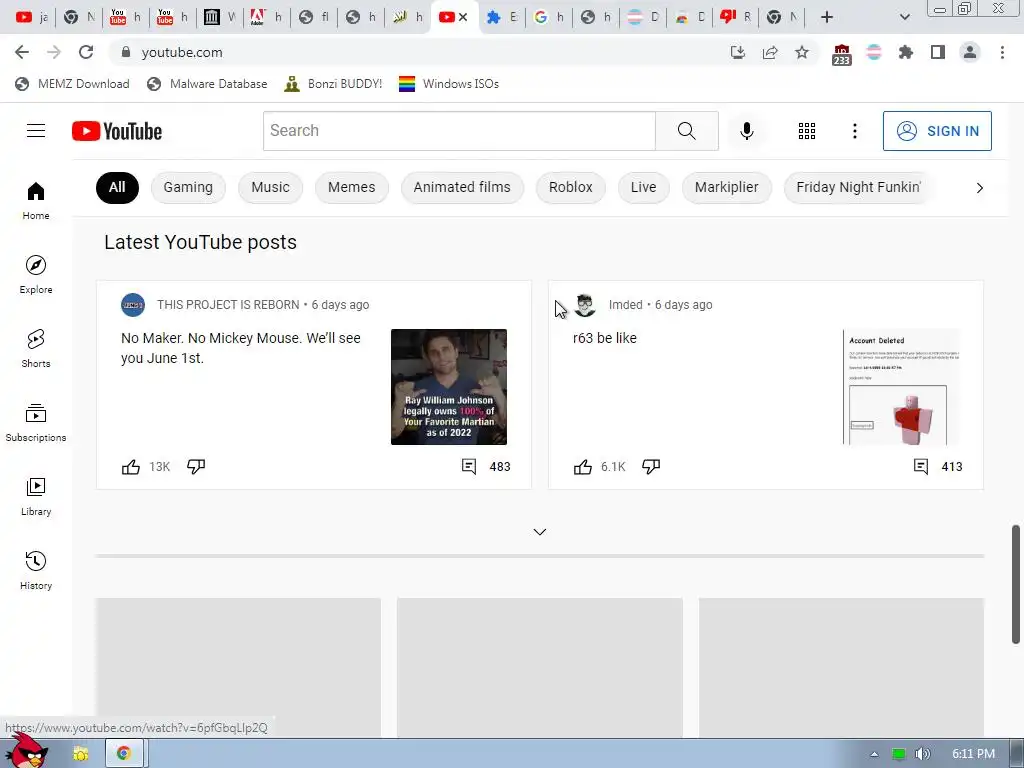Like the THIS PROJECT IS REBORN post
The height and width of the screenshot is (768, 1024).
coord(131,466)
